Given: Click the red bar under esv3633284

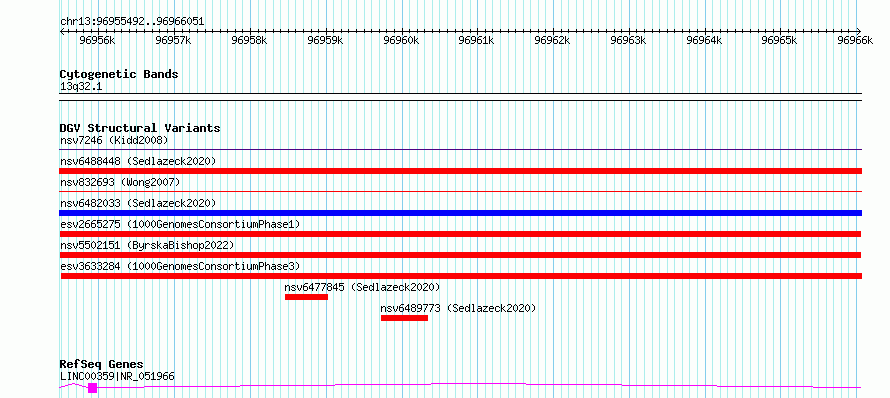Looking at the screenshot, I should (461, 276).
